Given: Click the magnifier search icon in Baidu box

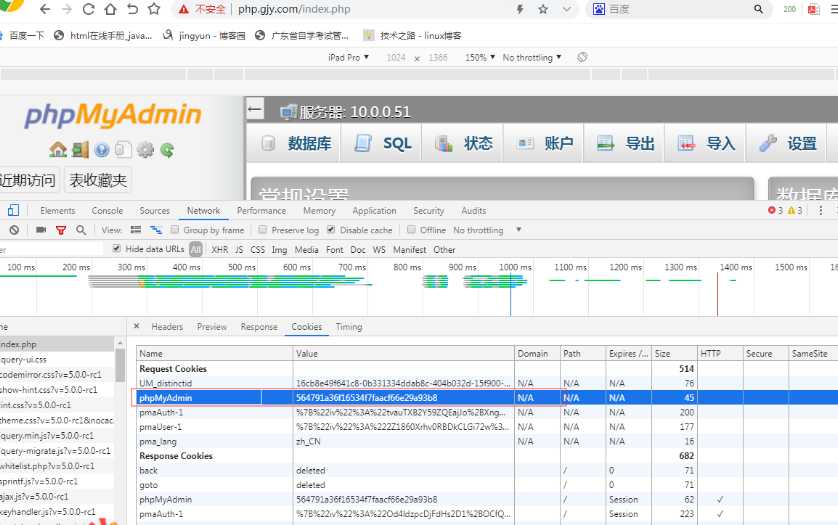Looking at the screenshot, I should (758, 9).
